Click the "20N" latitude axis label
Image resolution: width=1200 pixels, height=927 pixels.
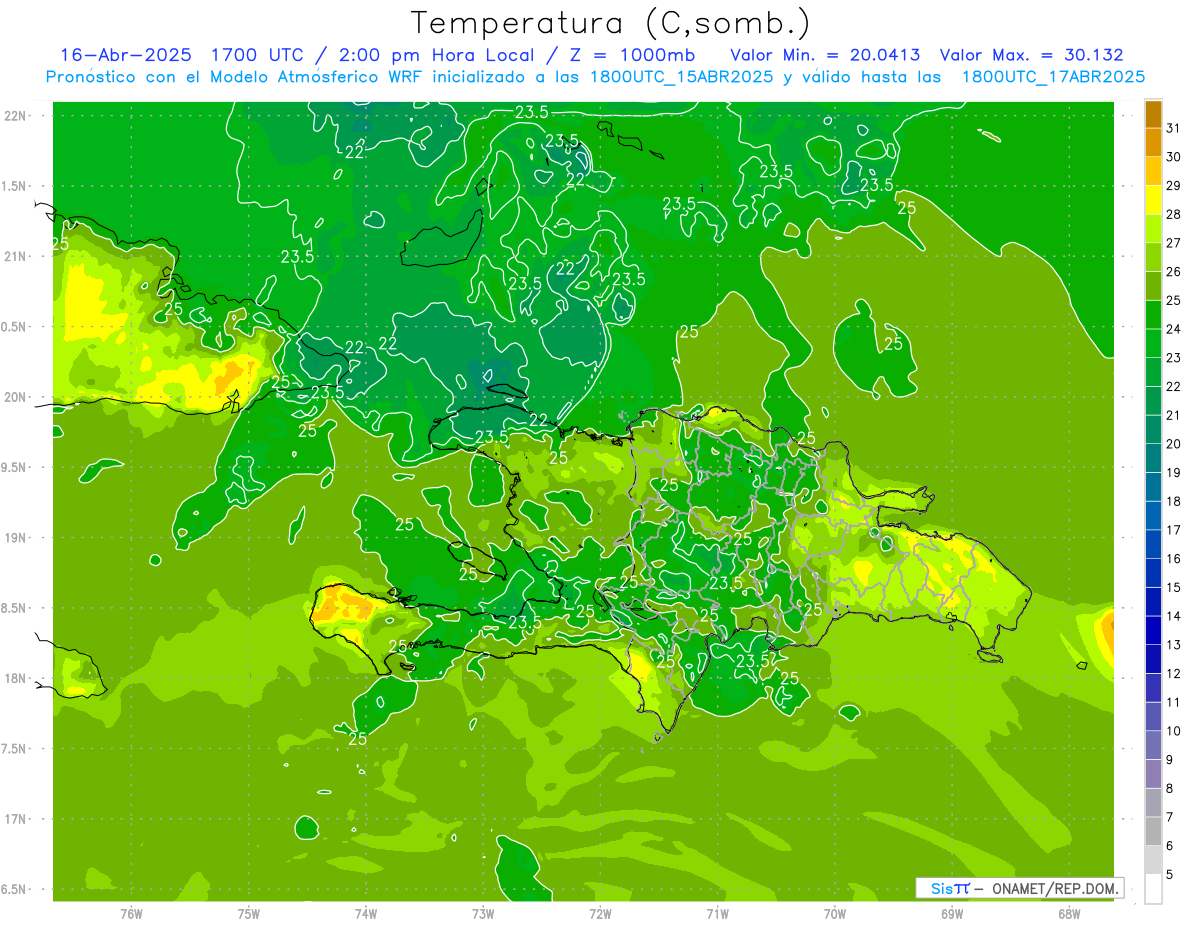pos(15,397)
